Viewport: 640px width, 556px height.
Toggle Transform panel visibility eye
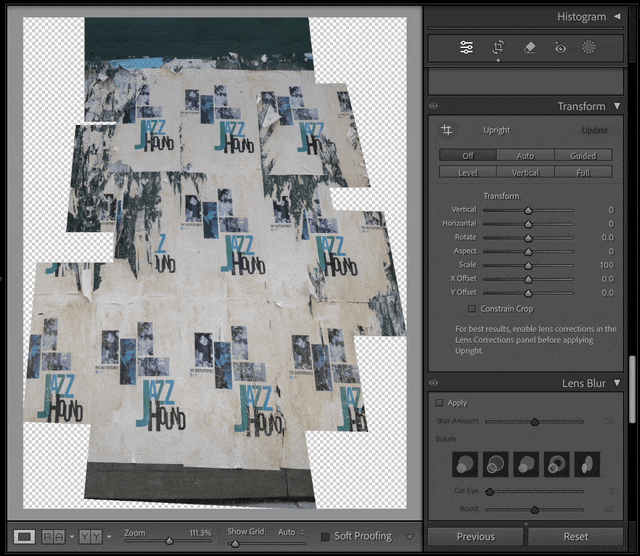(x=433, y=106)
